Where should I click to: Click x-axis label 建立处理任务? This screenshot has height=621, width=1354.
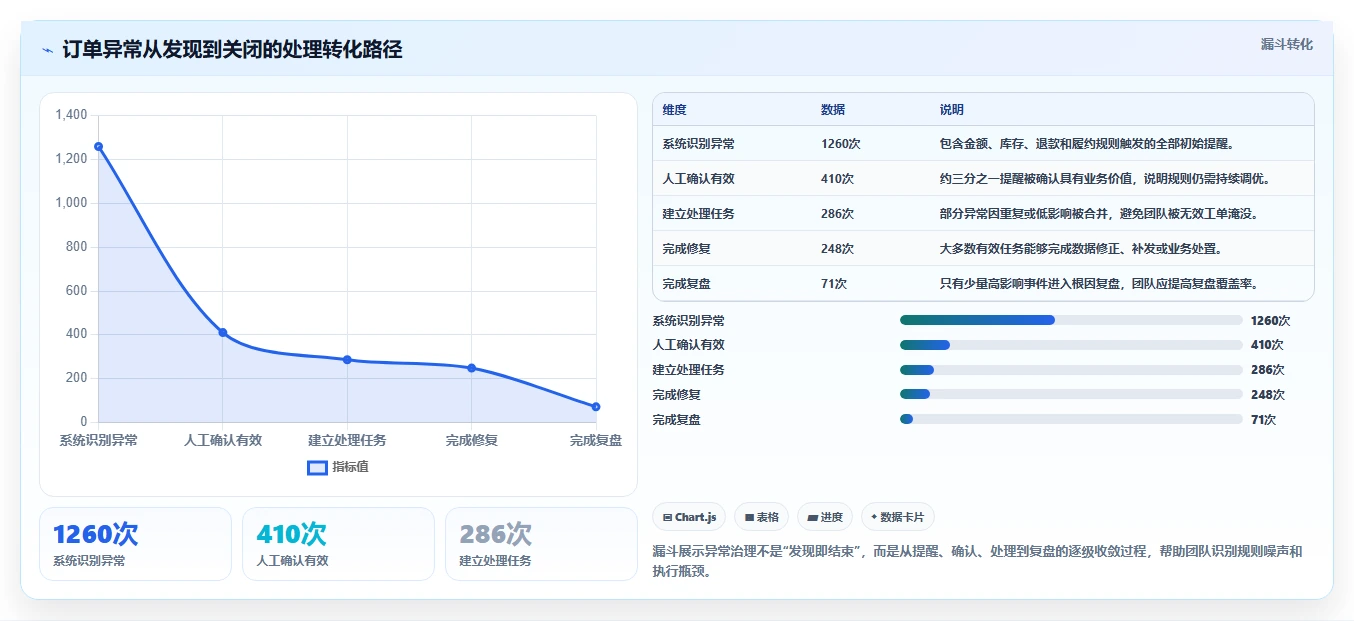[347, 440]
